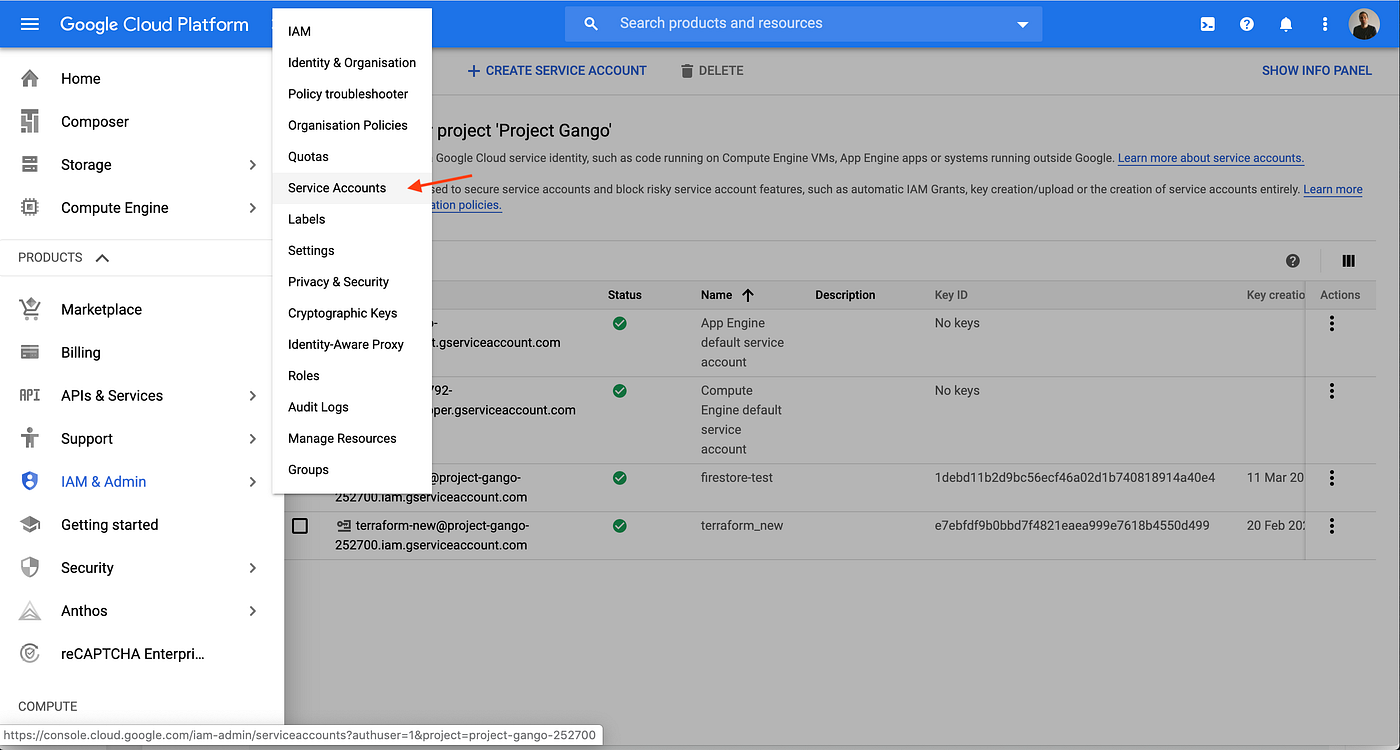Screen dimensions: 1400x750
Task: Open your Google account avatar
Action: point(1364,23)
